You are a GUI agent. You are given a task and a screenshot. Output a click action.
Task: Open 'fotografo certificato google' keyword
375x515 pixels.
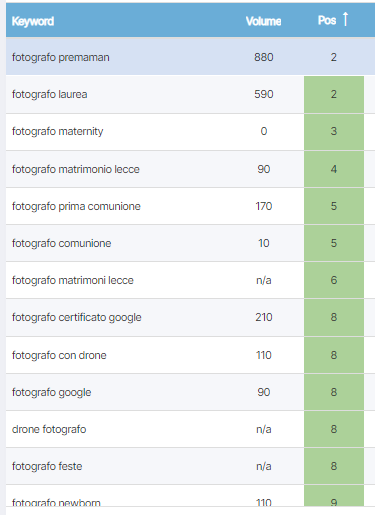(77, 317)
